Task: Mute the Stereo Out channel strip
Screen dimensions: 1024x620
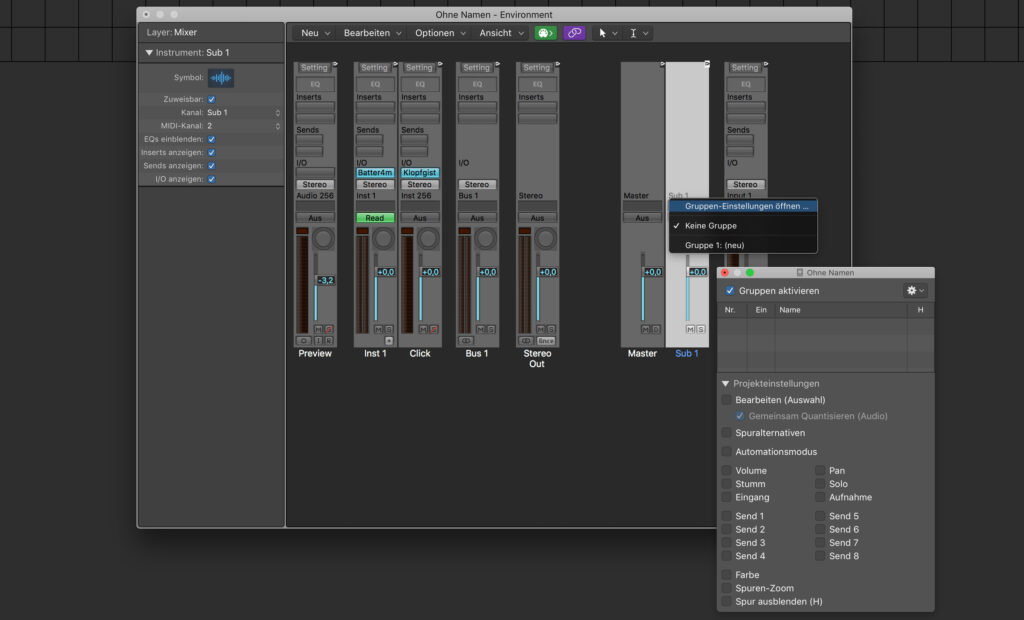Action: point(541,329)
